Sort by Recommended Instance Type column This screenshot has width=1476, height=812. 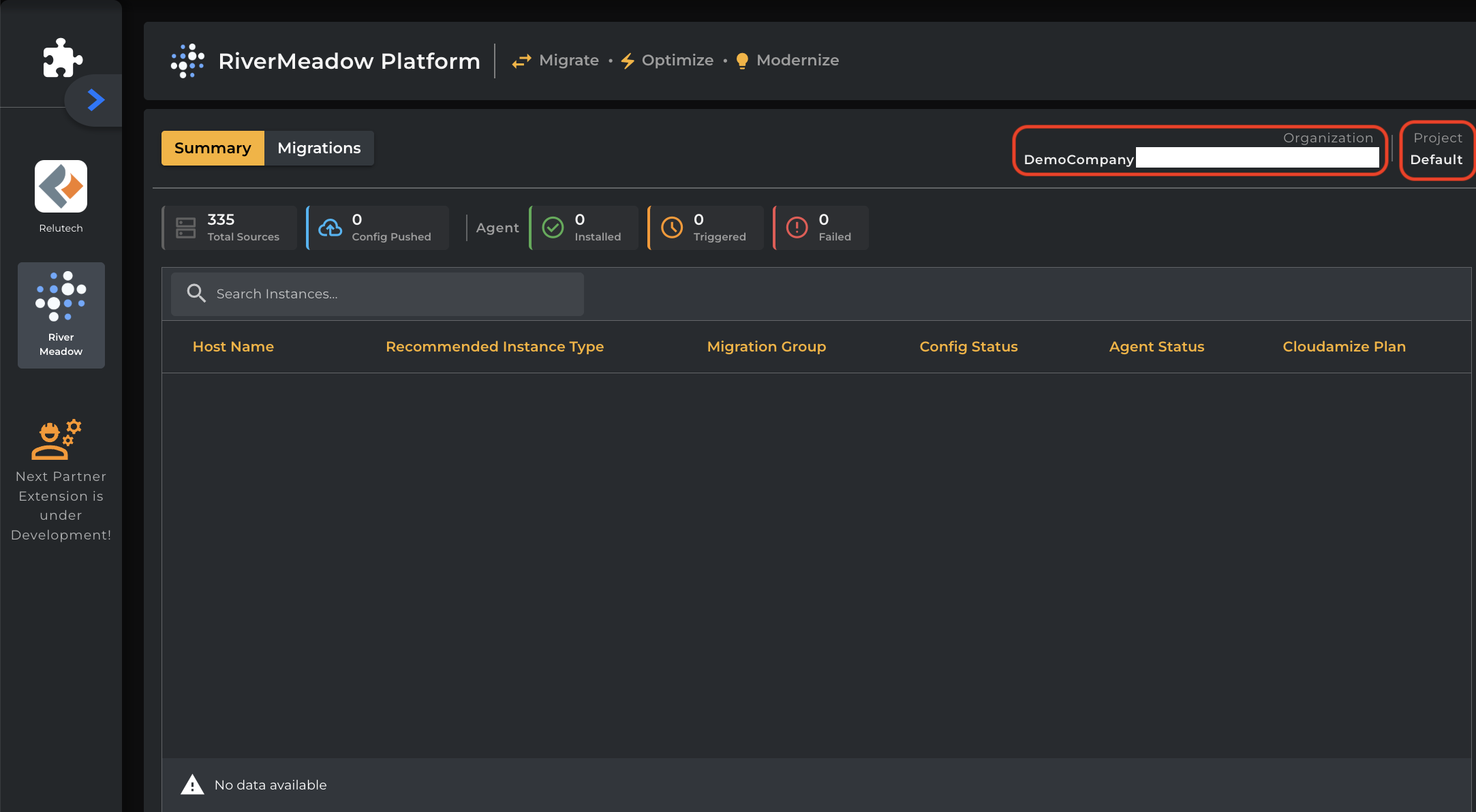tap(495, 347)
